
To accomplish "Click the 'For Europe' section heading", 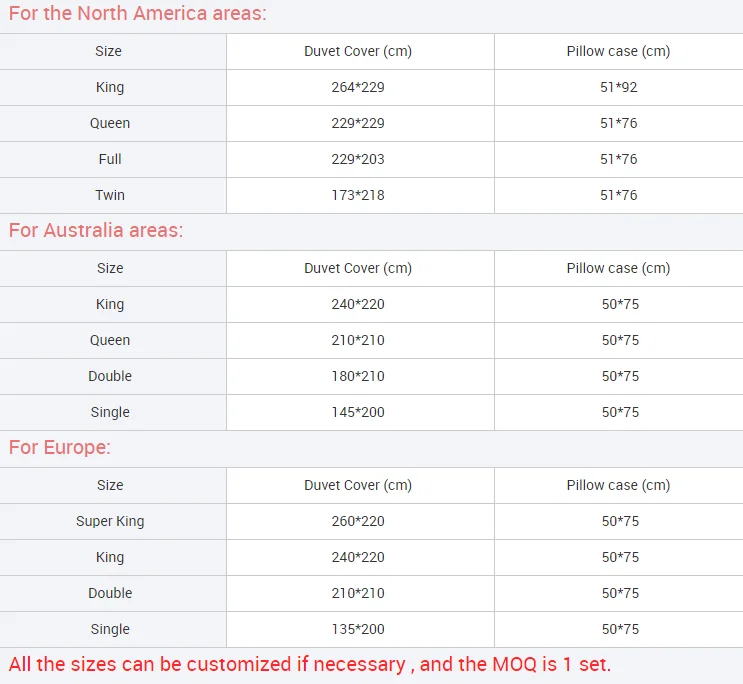I will point(59,447).
